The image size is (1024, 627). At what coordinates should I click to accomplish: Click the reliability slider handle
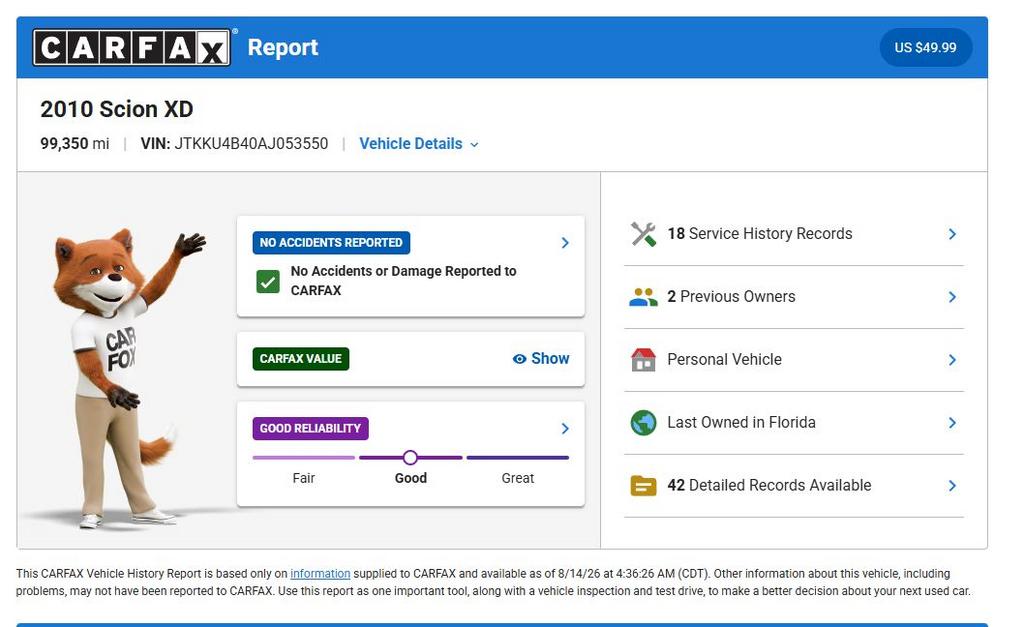click(x=410, y=457)
